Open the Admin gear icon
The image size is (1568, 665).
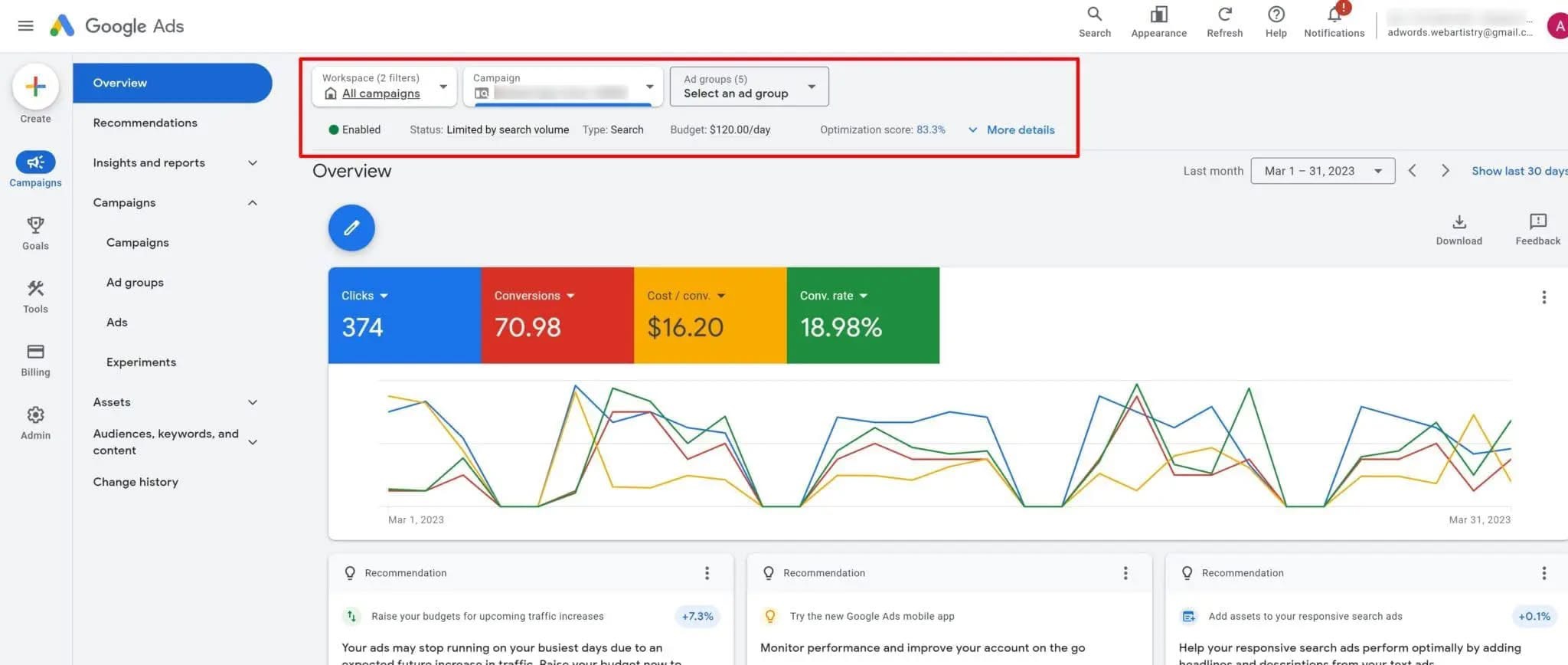tap(35, 415)
